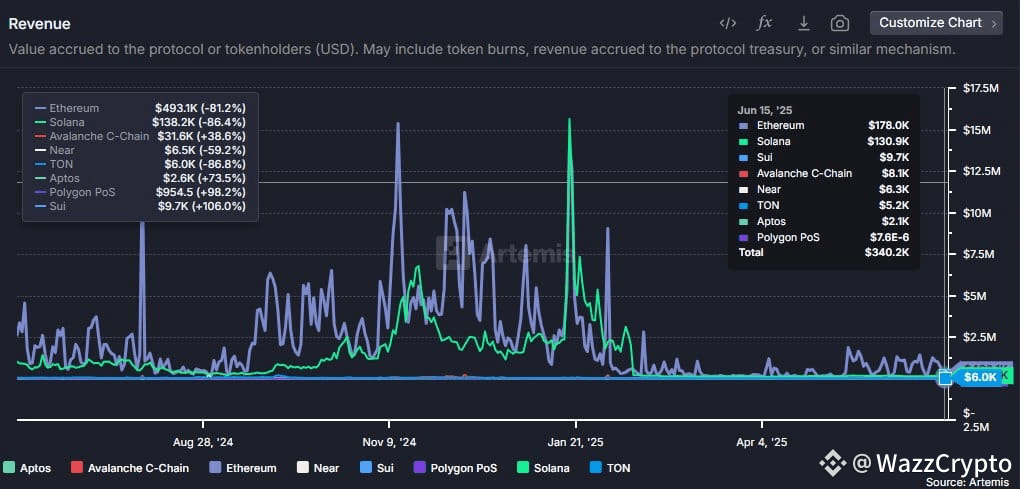The width and height of the screenshot is (1020, 489).
Task: Toggle Solana series in bottom legend
Action: tap(543, 468)
